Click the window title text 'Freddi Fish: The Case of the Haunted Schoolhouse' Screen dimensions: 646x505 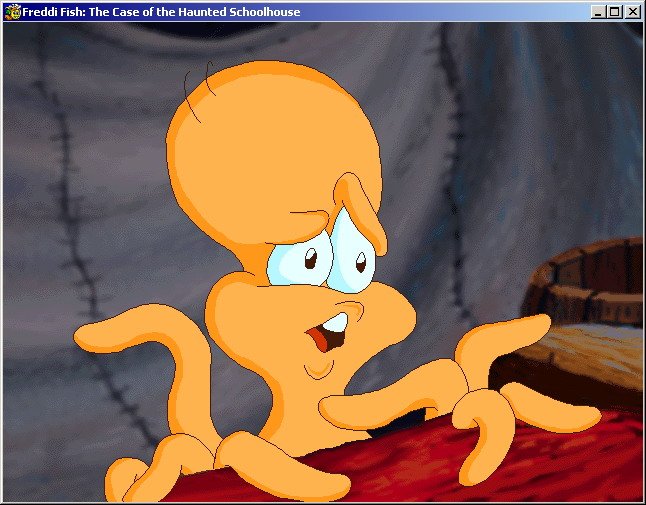161,12
